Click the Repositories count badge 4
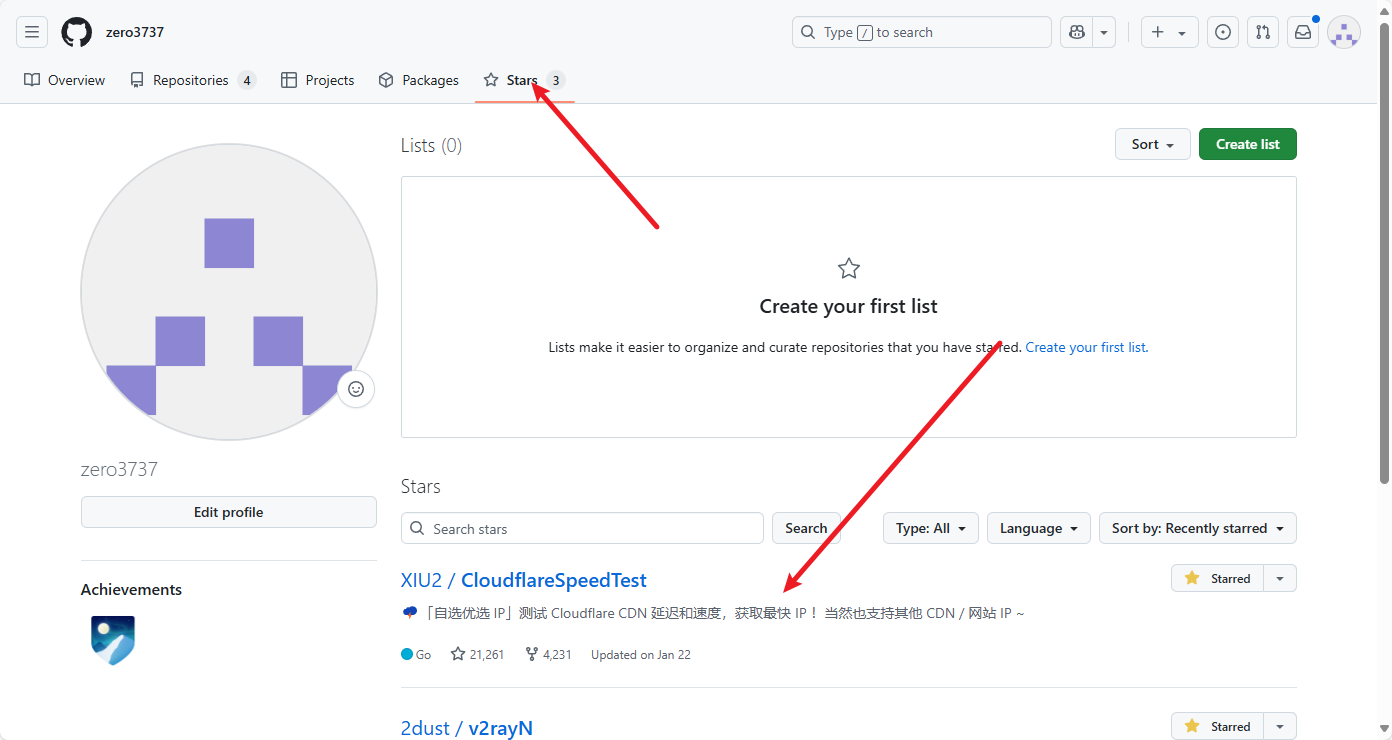The image size is (1392, 740). coord(247,80)
